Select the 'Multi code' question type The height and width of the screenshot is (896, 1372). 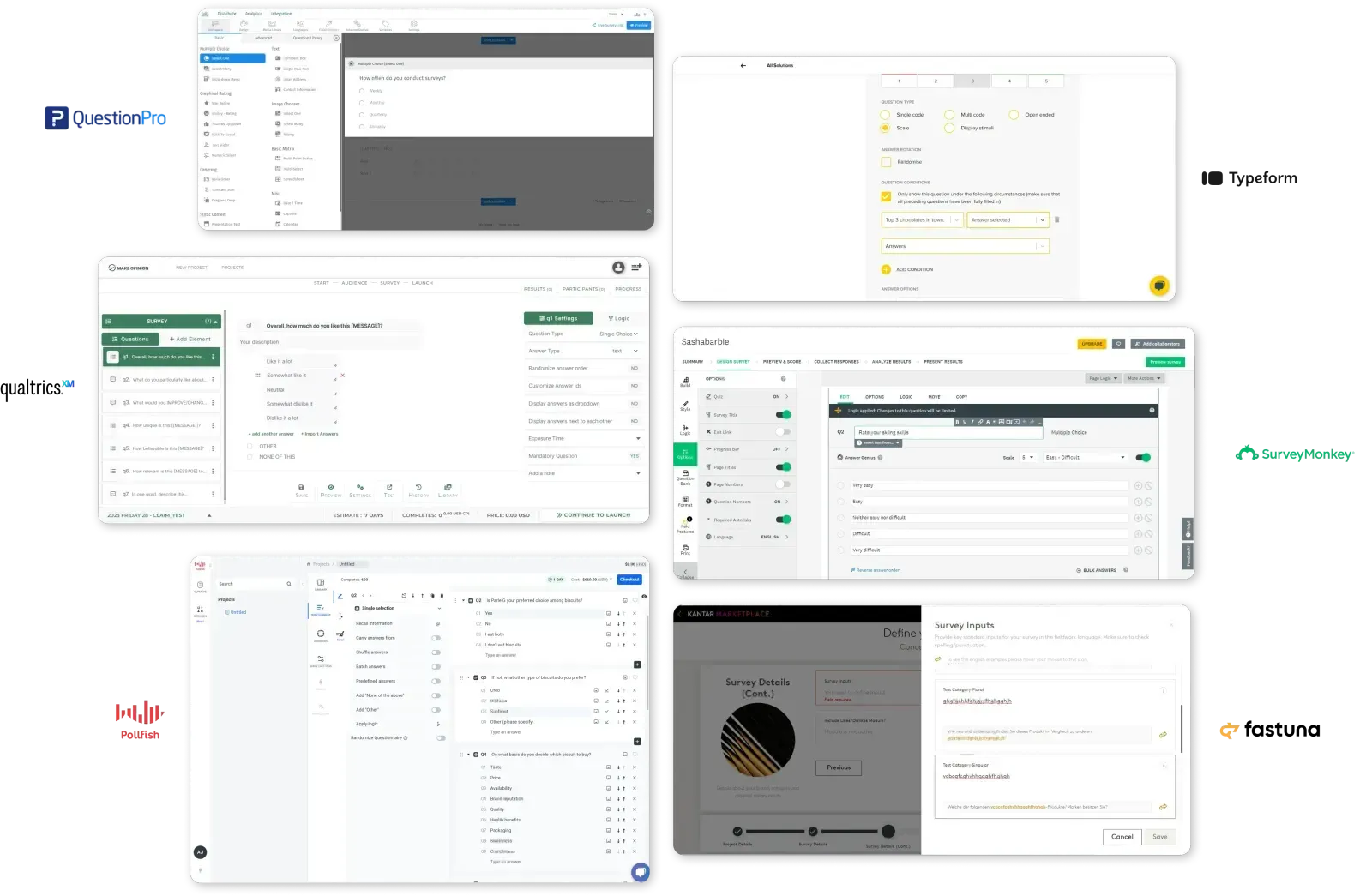click(x=949, y=114)
